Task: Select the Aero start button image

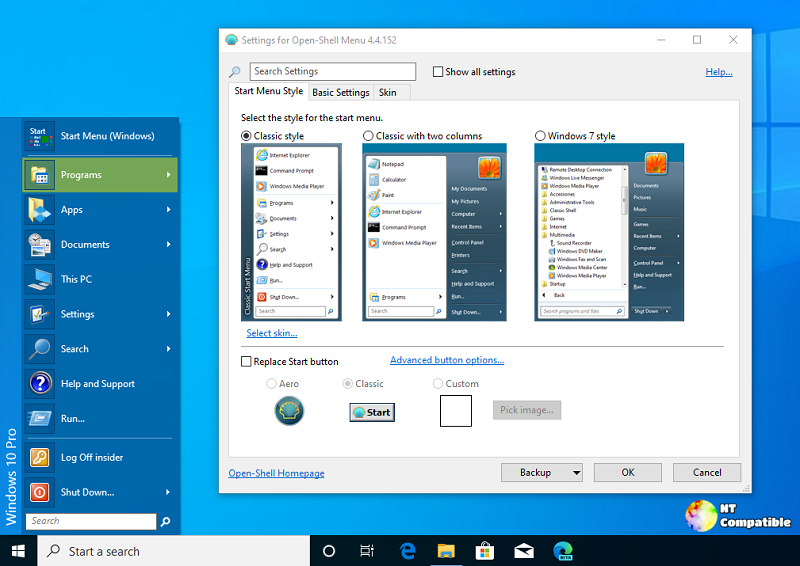Action: (x=289, y=411)
